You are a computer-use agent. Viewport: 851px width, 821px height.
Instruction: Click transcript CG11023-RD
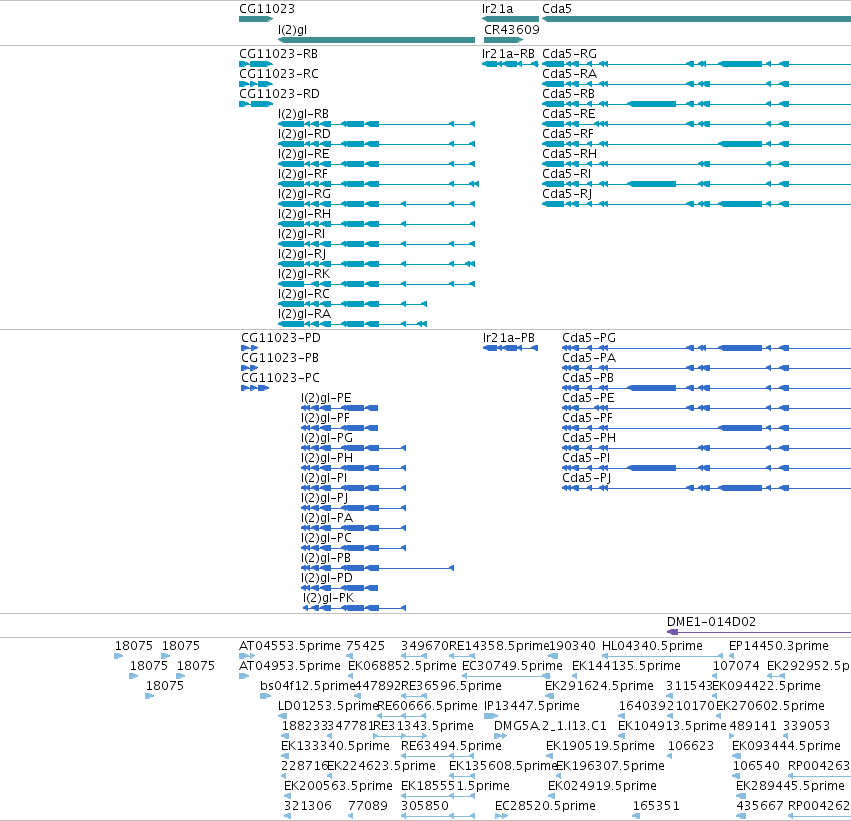coord(256,104)
